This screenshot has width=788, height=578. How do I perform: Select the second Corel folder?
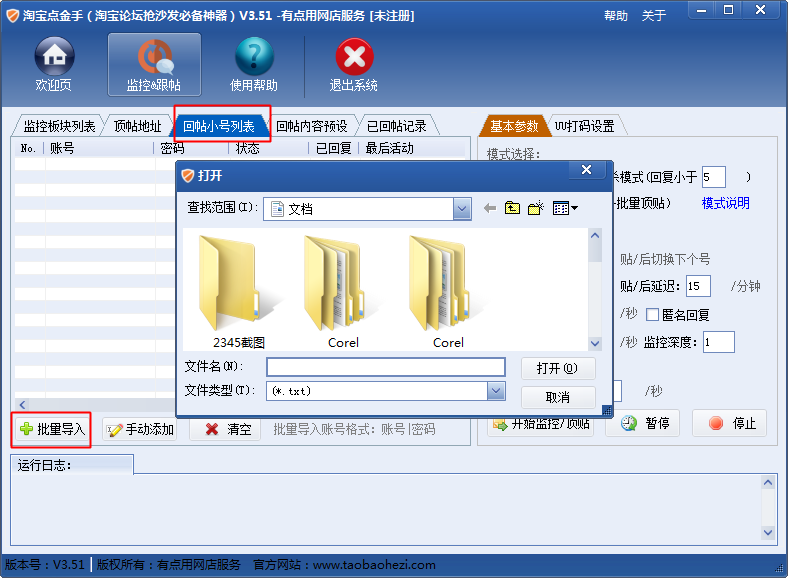(448, 292)
